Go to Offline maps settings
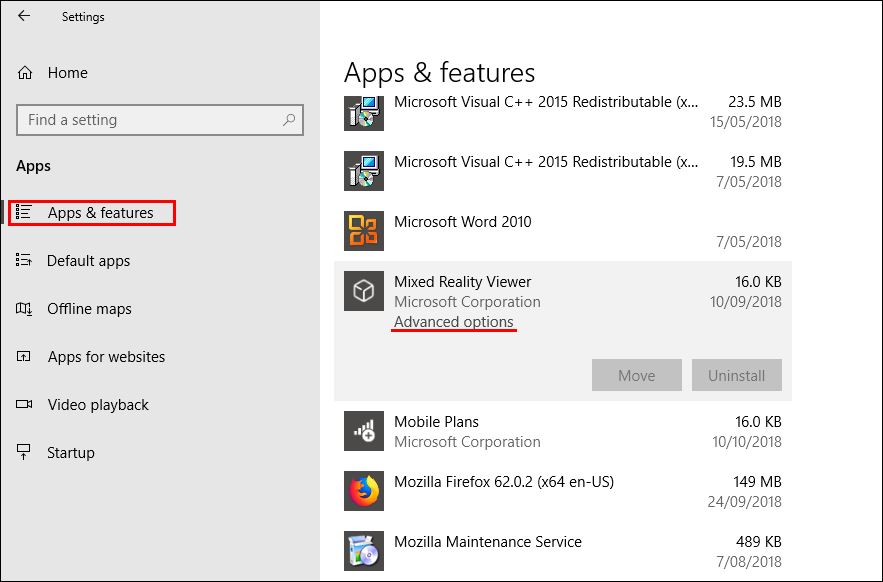 (x=89, y=309)
